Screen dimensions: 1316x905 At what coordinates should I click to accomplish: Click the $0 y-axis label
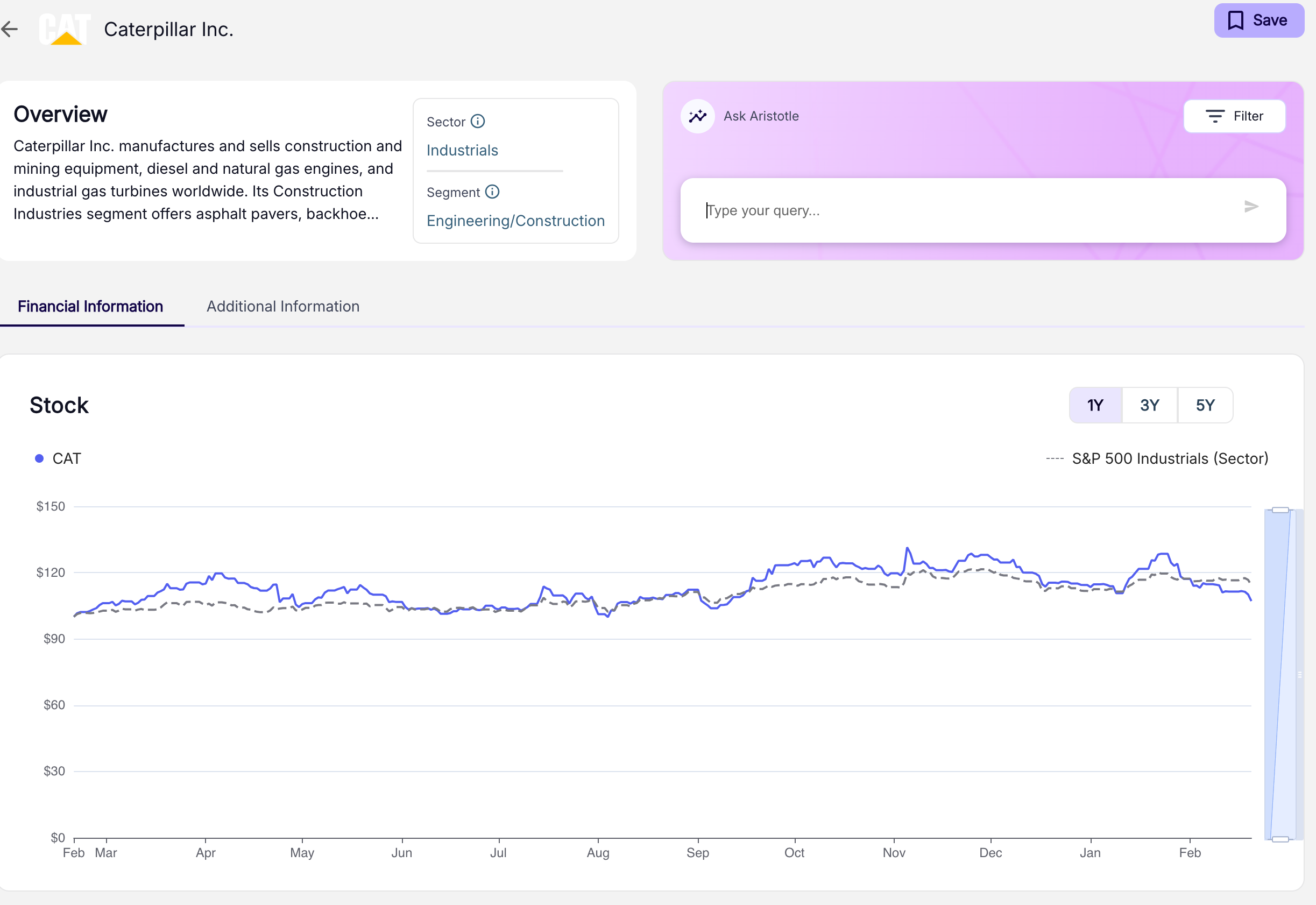pyautogui.click(x=58, y=838)
